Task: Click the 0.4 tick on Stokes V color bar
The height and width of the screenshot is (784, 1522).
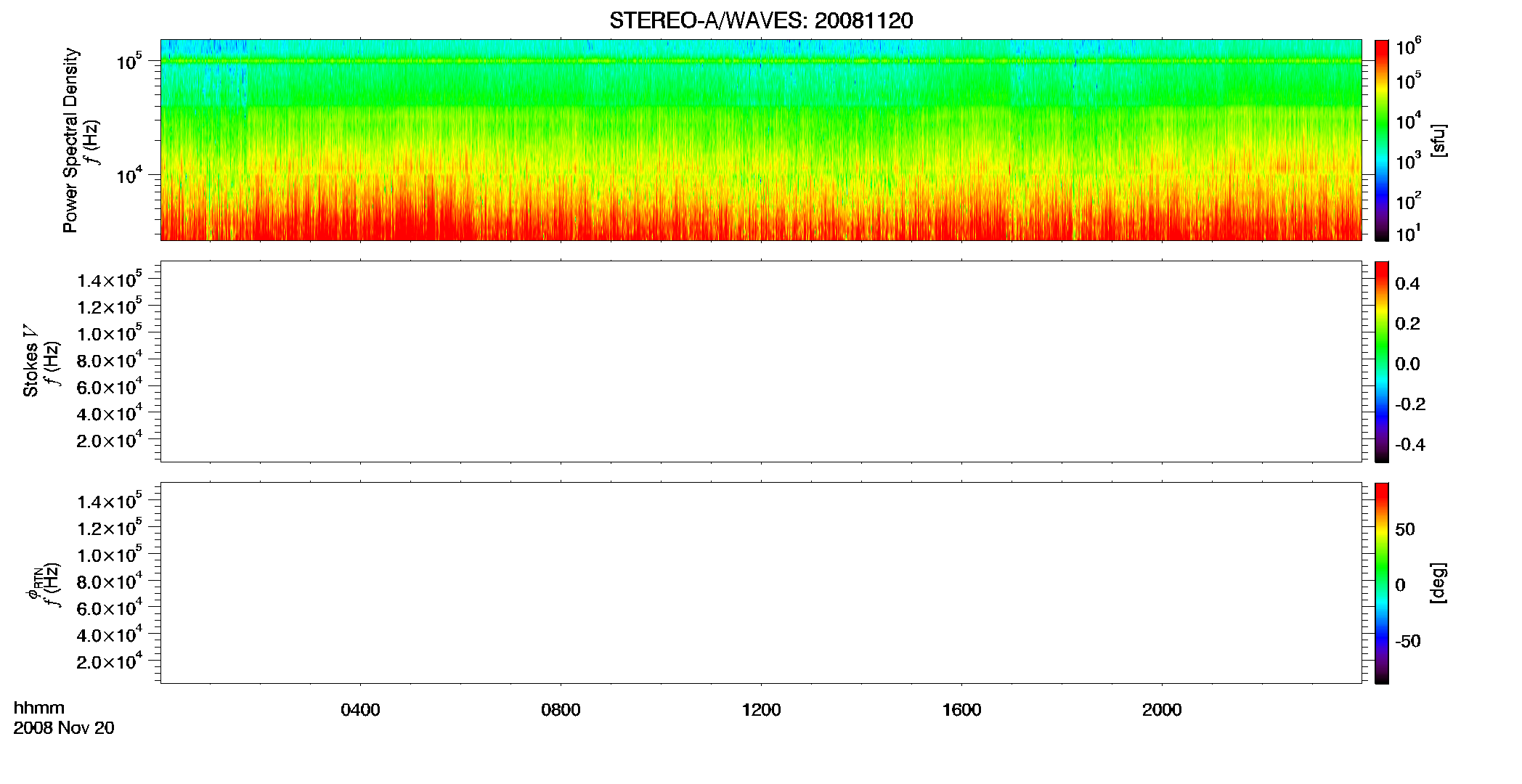Action: (x=1407, y=284)
